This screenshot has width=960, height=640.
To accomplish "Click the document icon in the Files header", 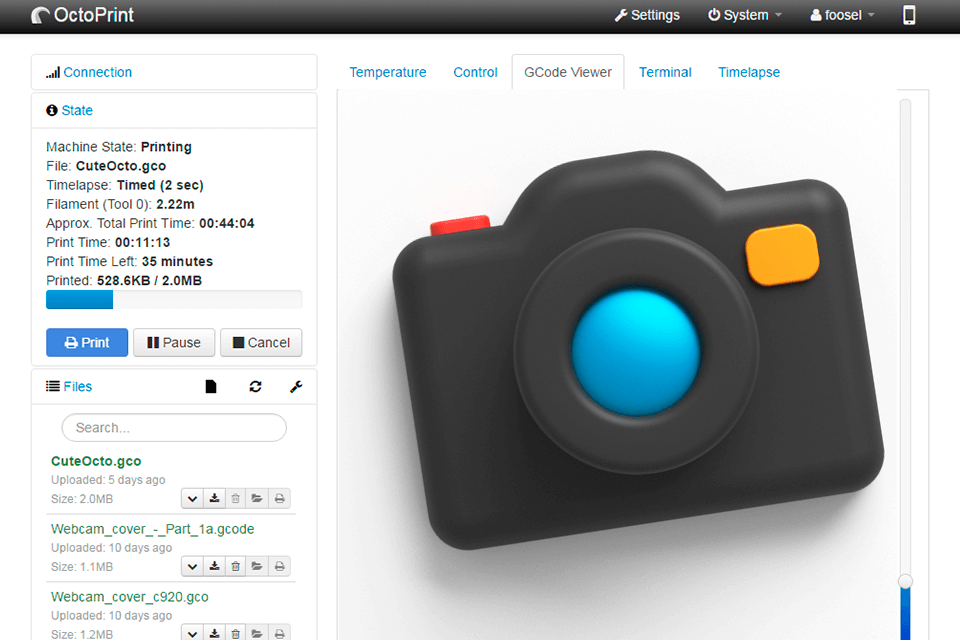I will pos(211,386).
